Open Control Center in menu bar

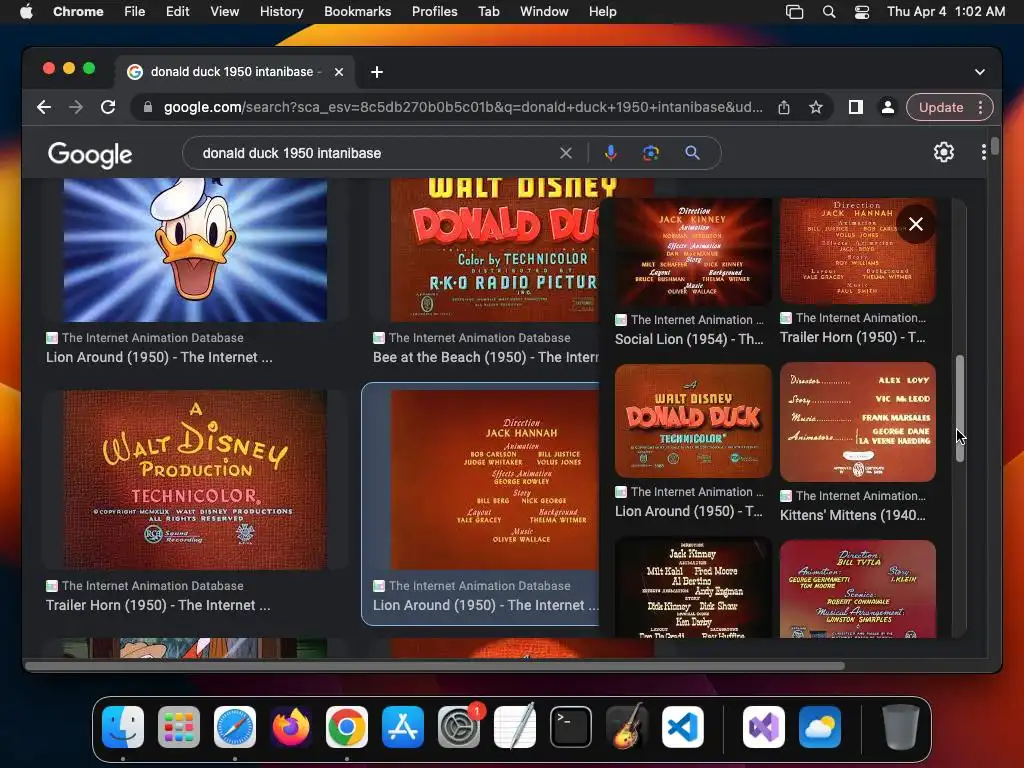[862, 11]
